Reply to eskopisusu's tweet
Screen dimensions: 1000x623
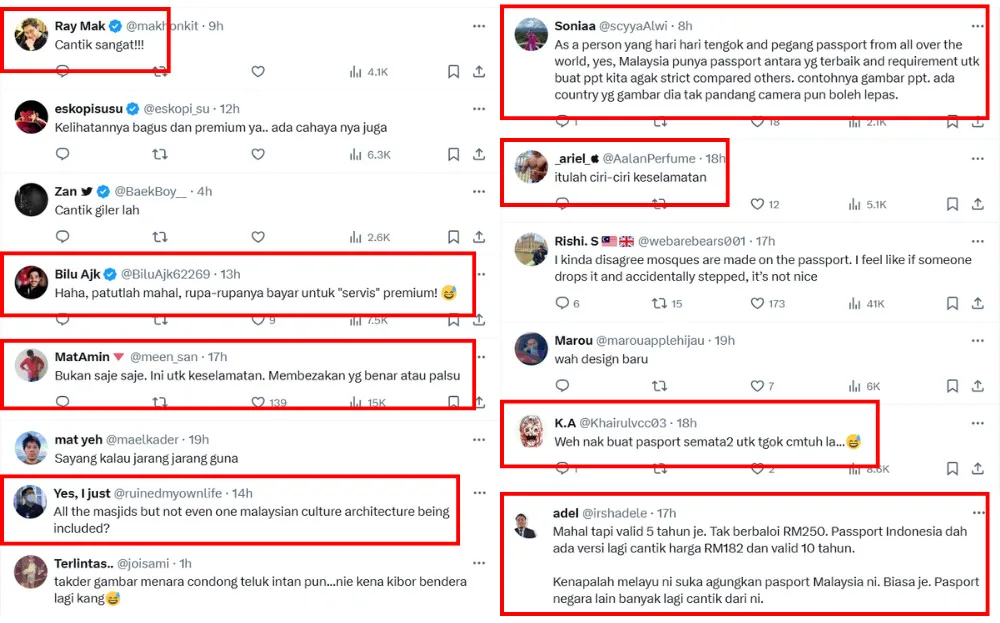tap(62, 155)
